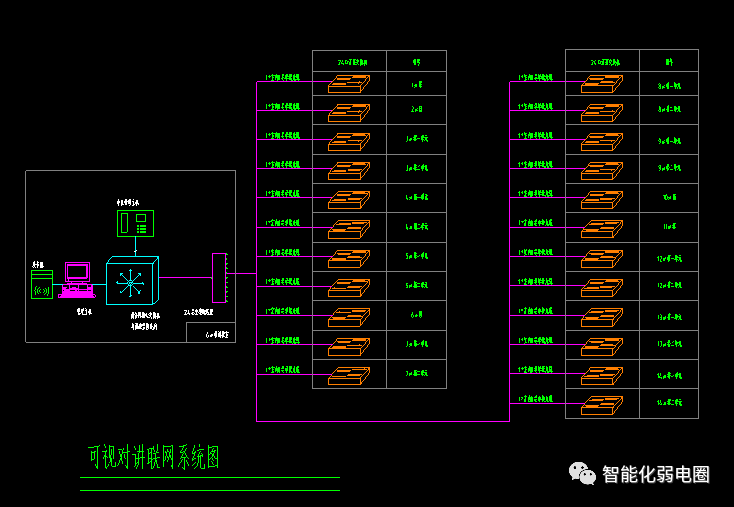Click the orange switch in 12#楼二单元 row
Viewport: 734px width, 507px height.
(602, 288)
